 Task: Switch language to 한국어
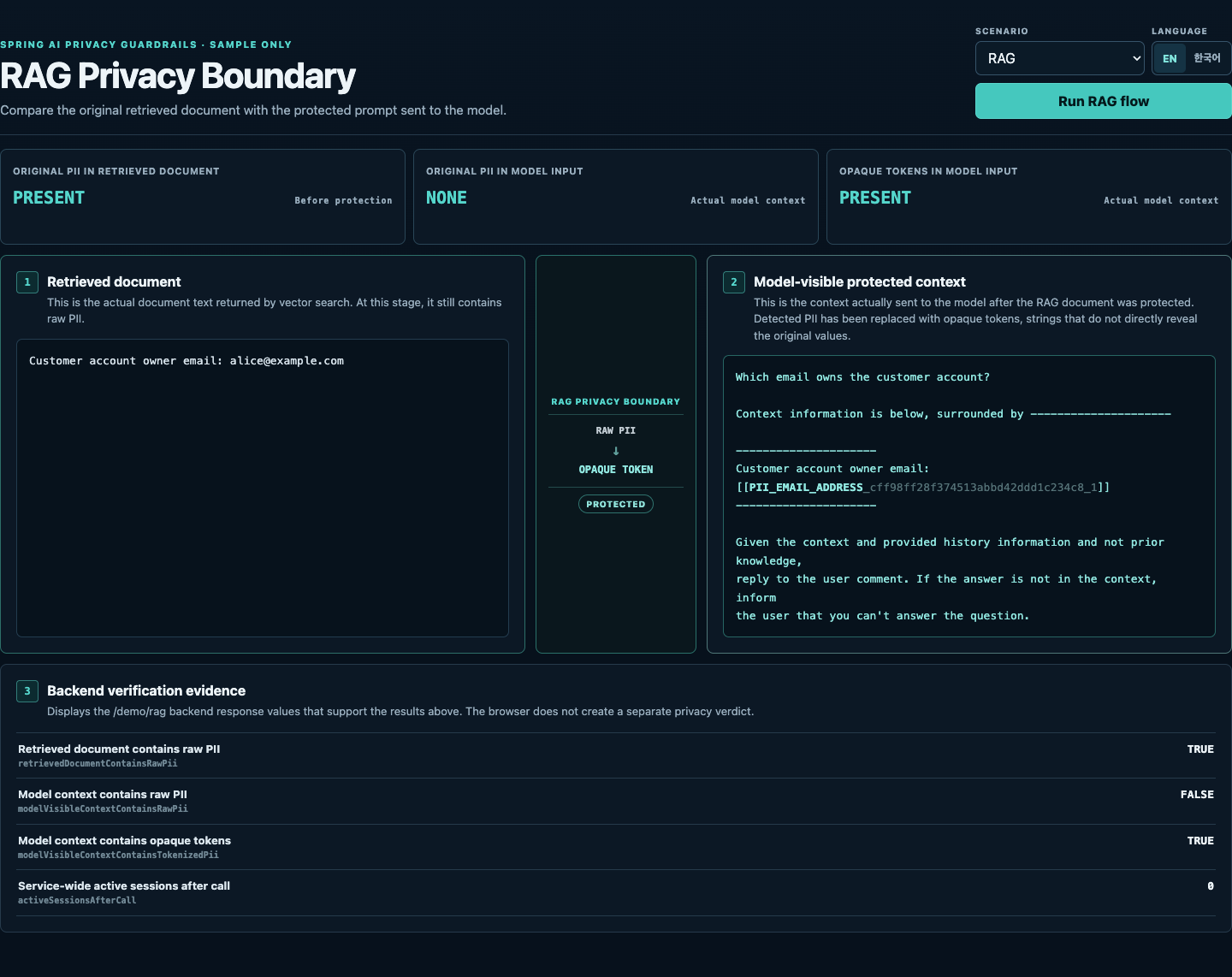1207,58
